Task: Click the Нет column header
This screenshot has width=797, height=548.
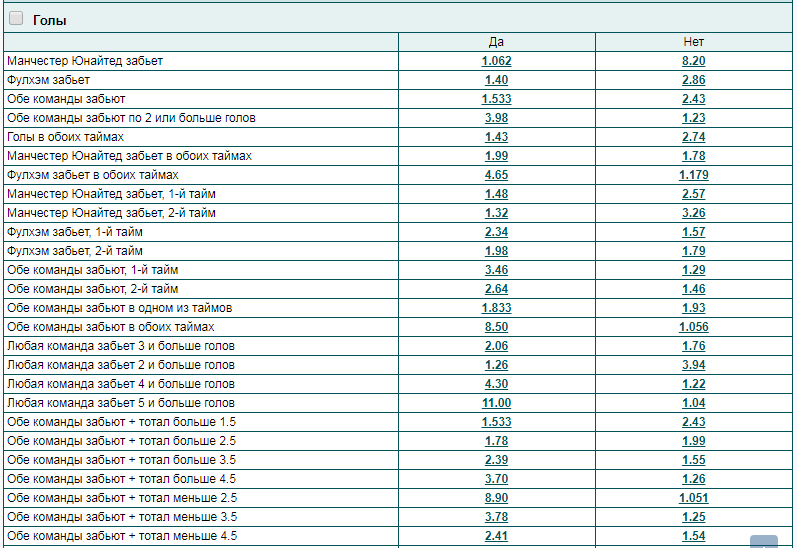Action: (x=693, y=42)
